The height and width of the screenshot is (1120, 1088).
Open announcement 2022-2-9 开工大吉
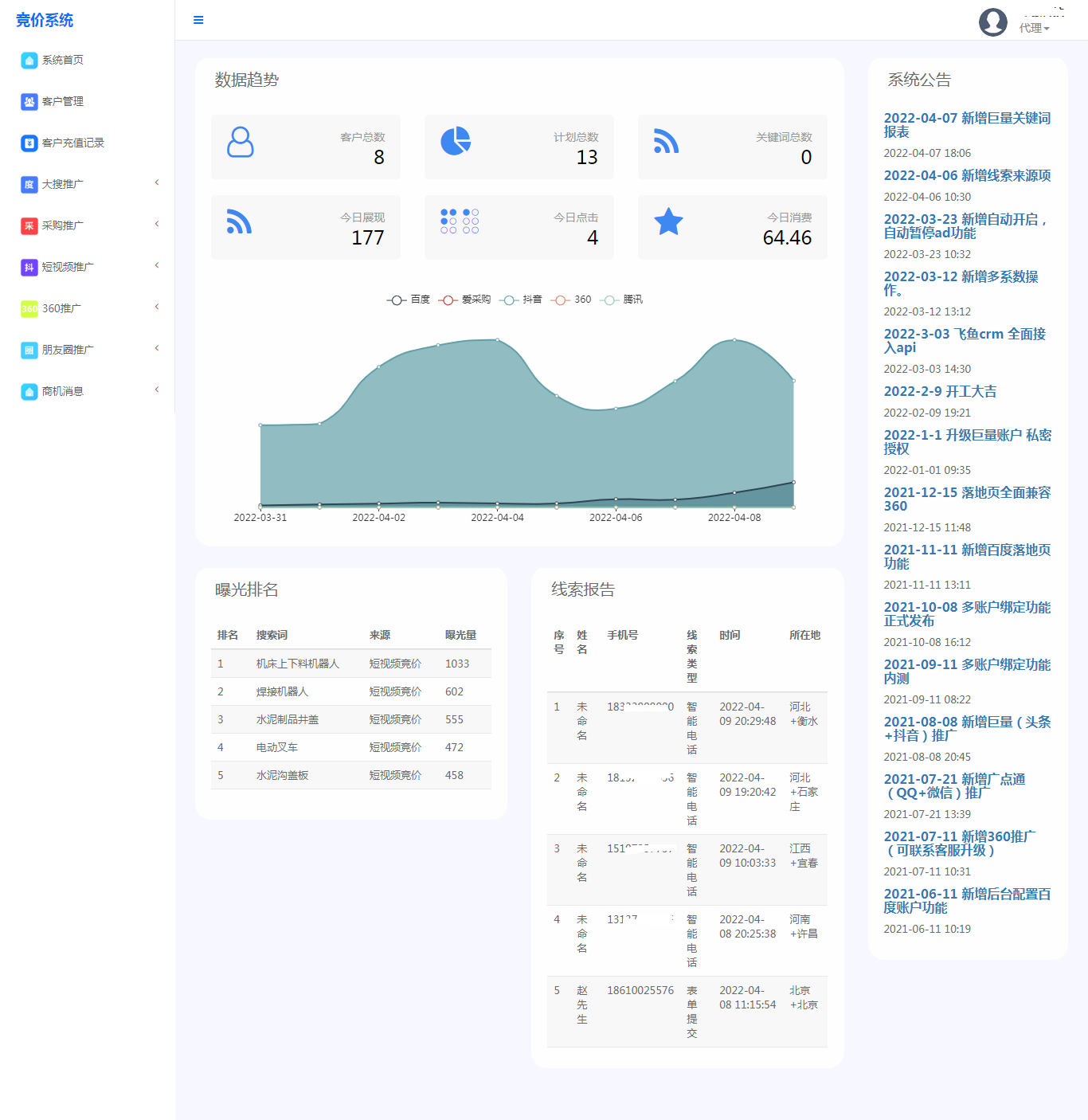(940, 391)
